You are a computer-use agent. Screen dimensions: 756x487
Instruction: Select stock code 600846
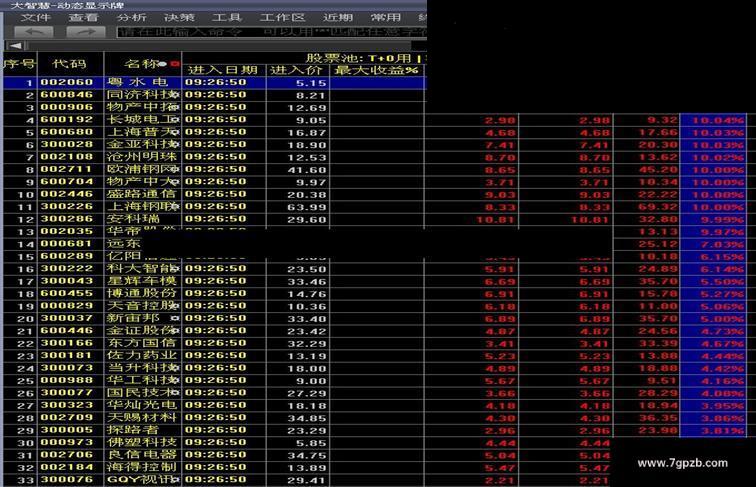coord(67,95)
